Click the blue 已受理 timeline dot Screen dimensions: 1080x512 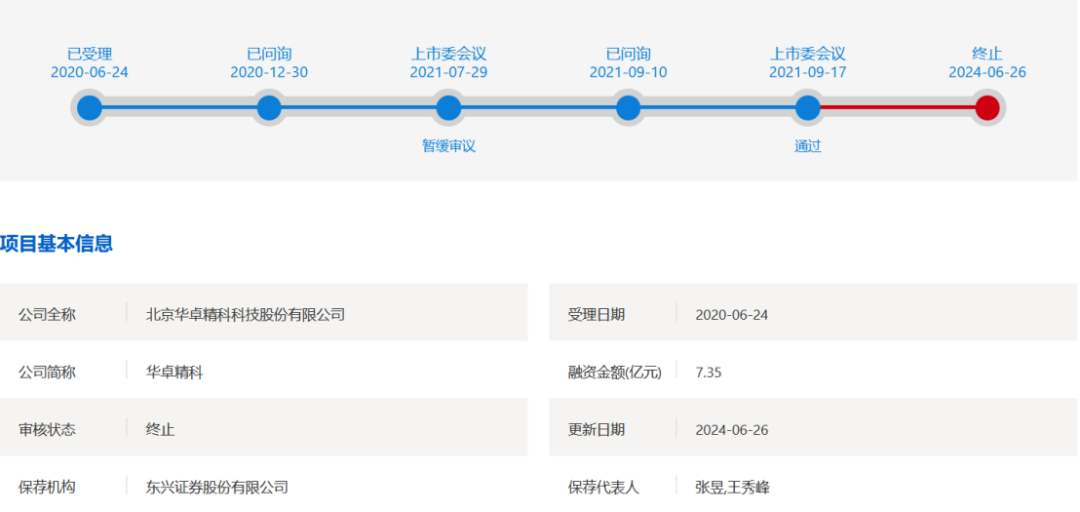coord(89,108)
